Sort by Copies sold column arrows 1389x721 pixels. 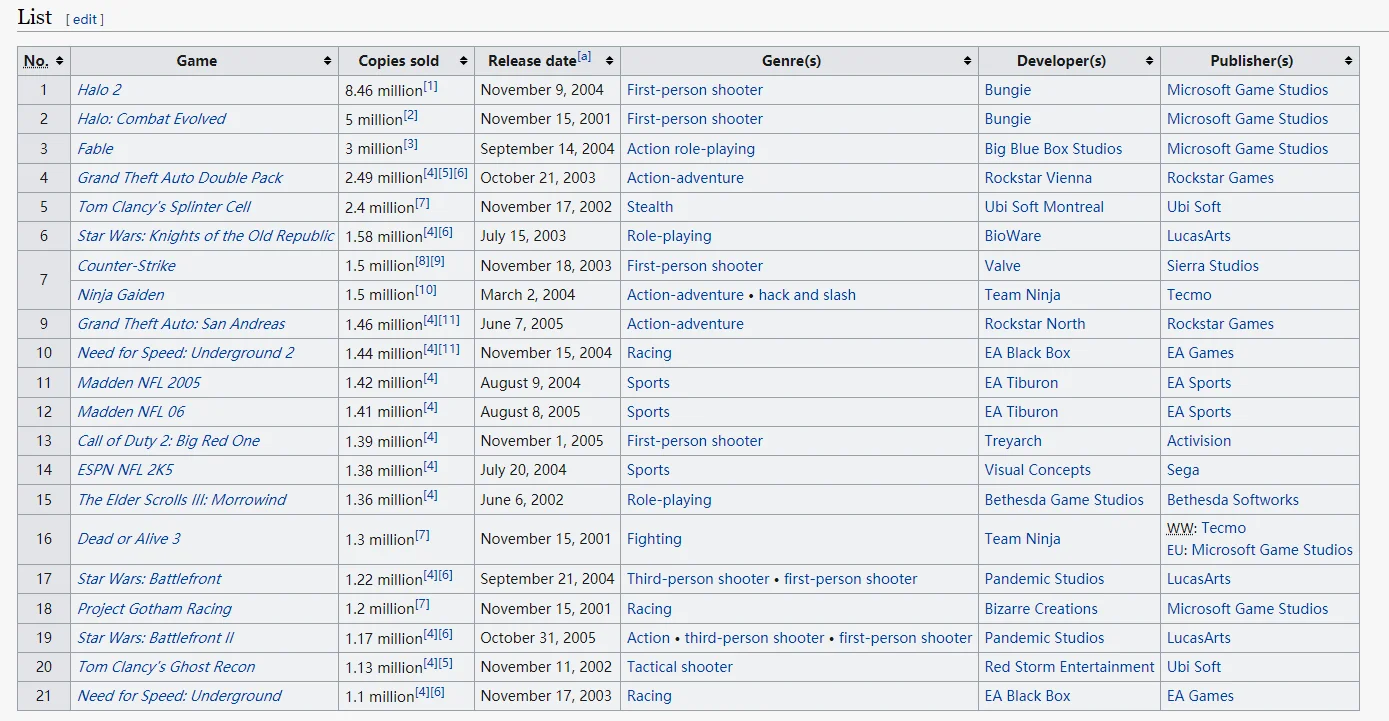pos(463,61)
